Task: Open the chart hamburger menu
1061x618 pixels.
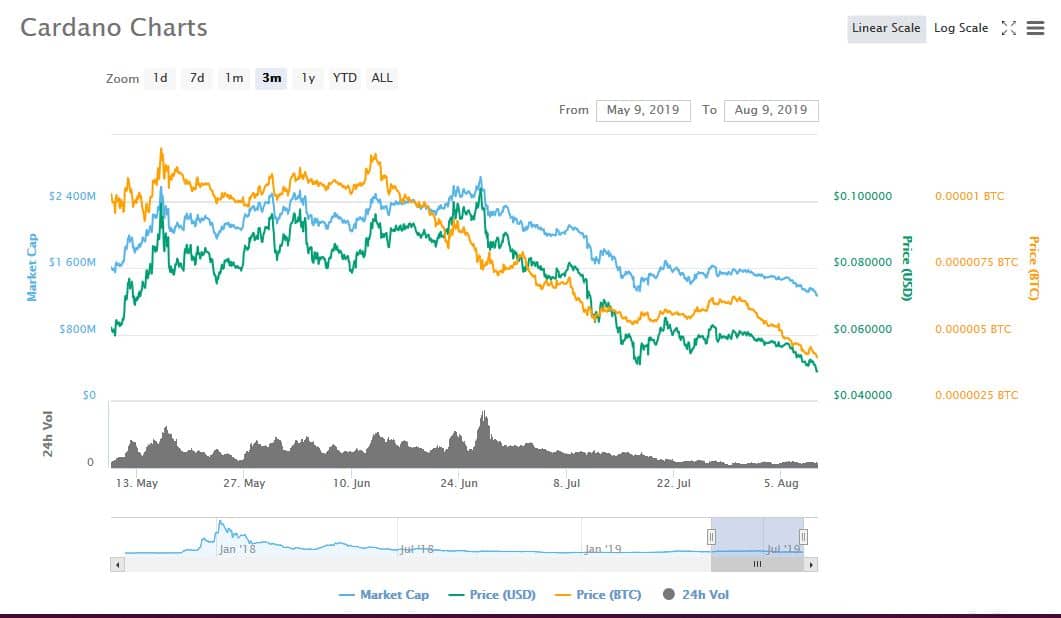Action: (1034, 28)
